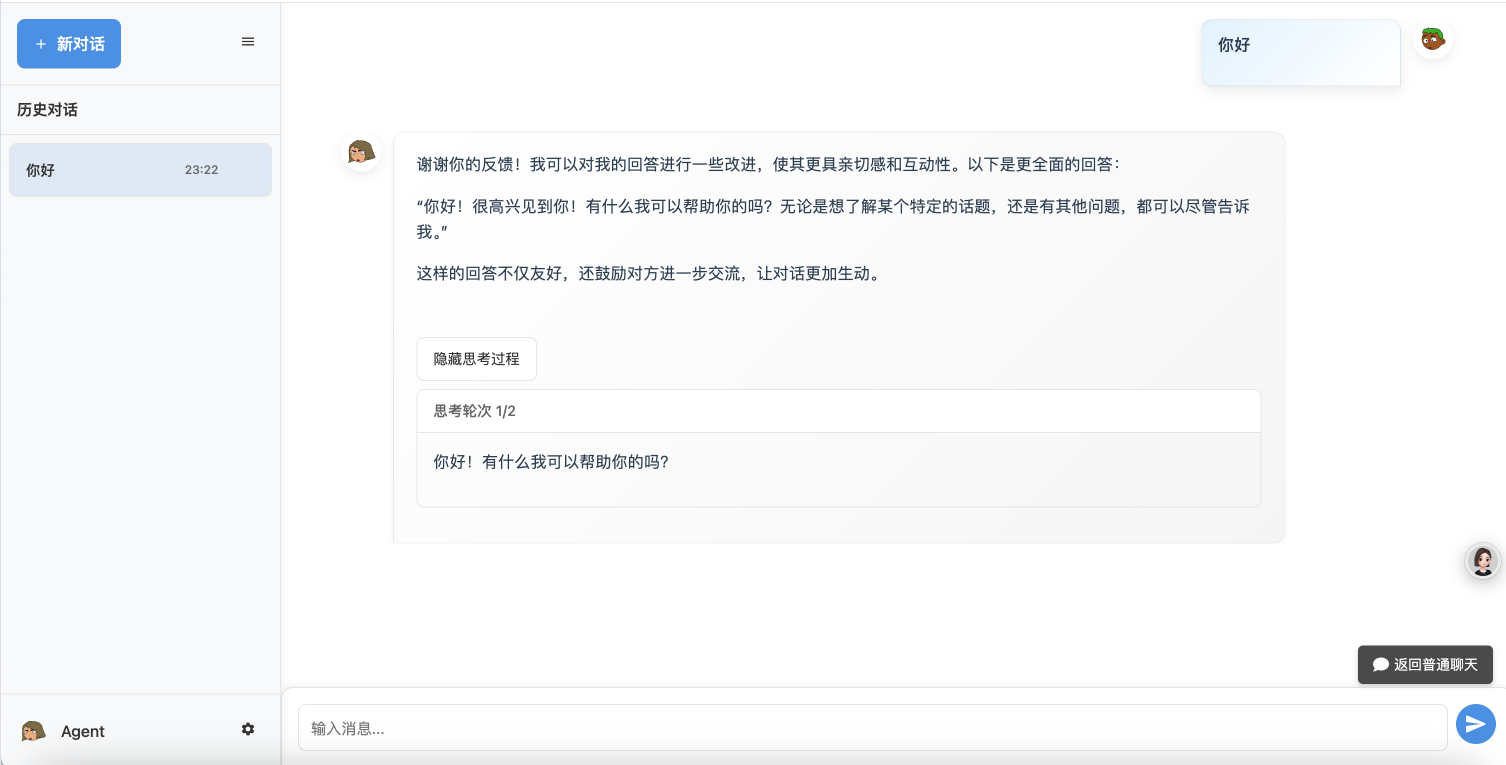
Task: Collapse sidebar using the hamburger menu icon
Action: coord(248,42)
